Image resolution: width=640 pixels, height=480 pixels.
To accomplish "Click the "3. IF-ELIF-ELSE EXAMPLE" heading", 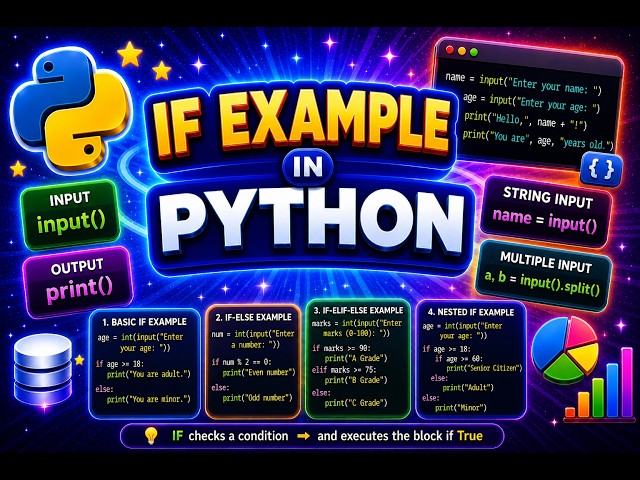I will [x=358, y=311].
